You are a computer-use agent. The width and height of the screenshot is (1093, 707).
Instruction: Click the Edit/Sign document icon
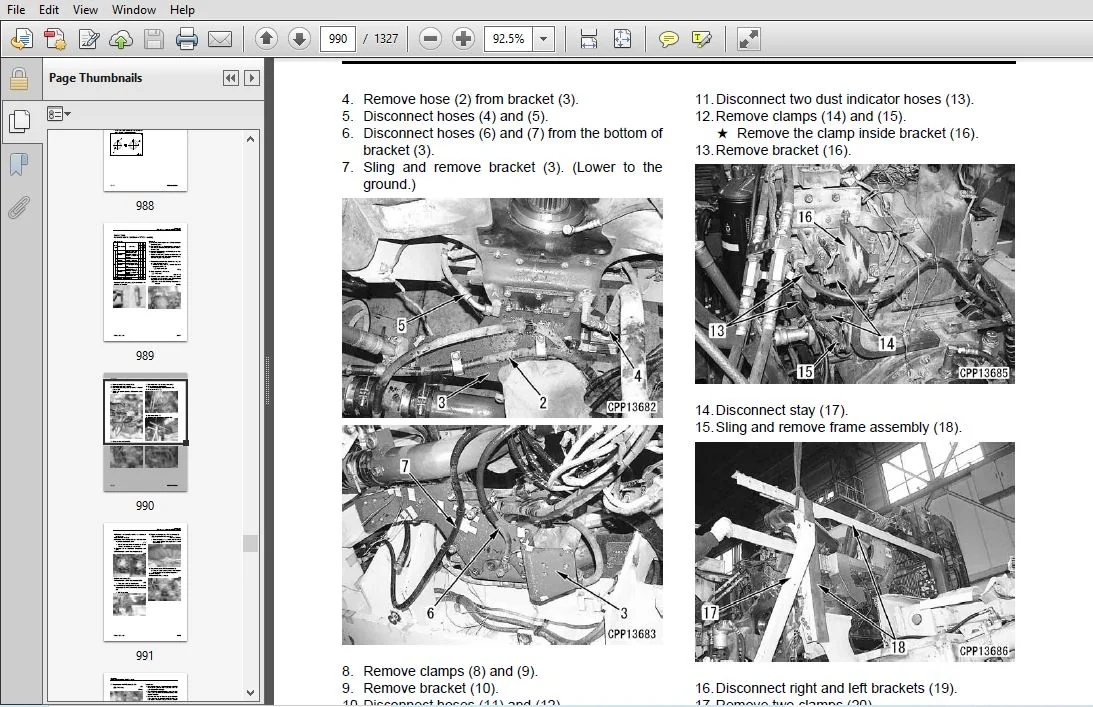[89, 39]
